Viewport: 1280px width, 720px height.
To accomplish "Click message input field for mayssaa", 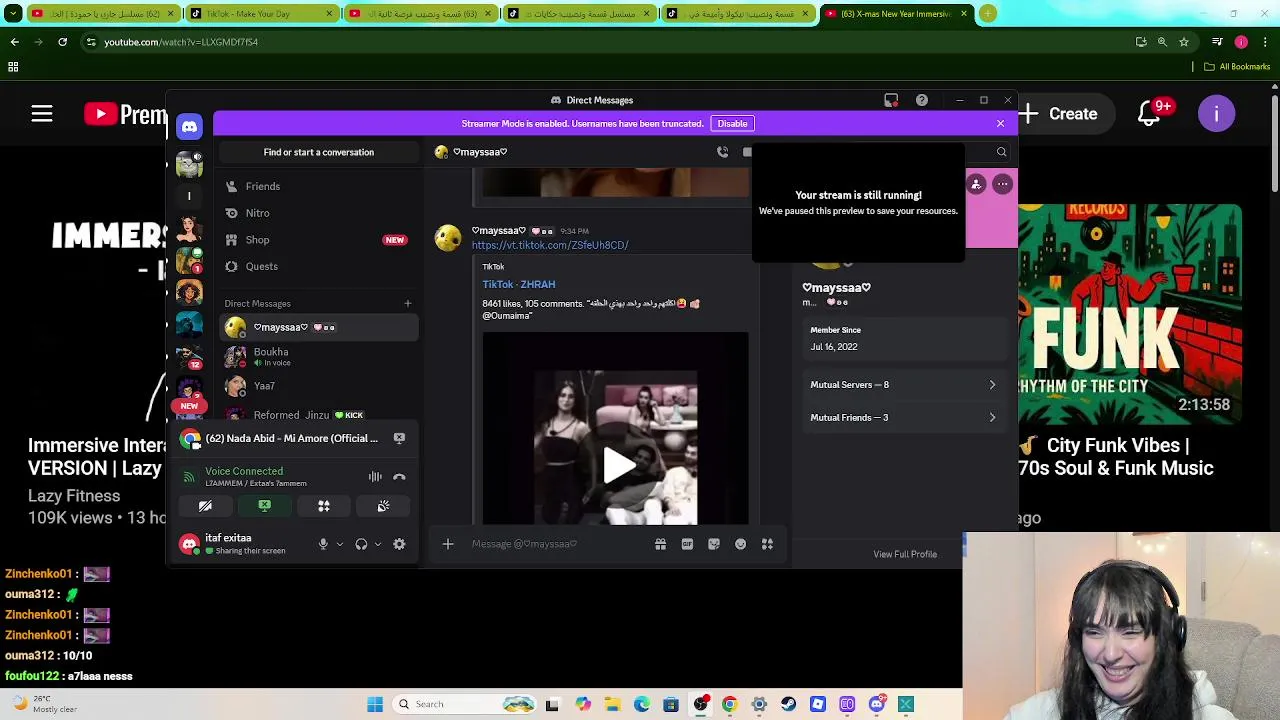I will tap(560, 544).
